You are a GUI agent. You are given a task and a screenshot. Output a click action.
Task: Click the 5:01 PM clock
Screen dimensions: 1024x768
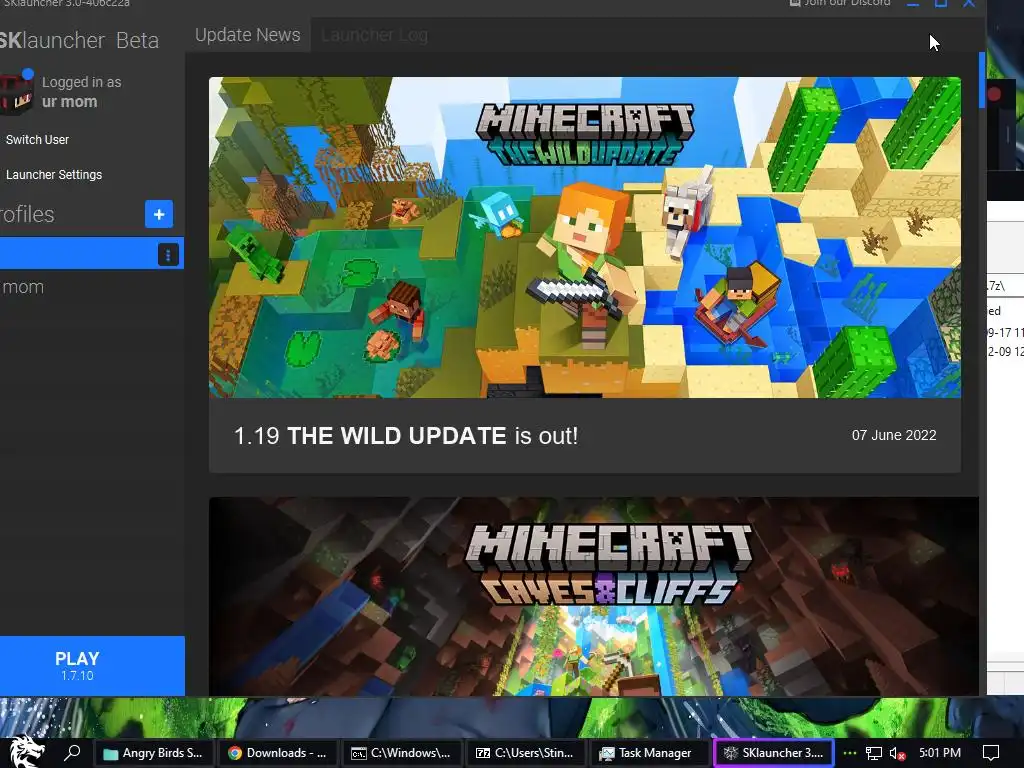(940, 753)
